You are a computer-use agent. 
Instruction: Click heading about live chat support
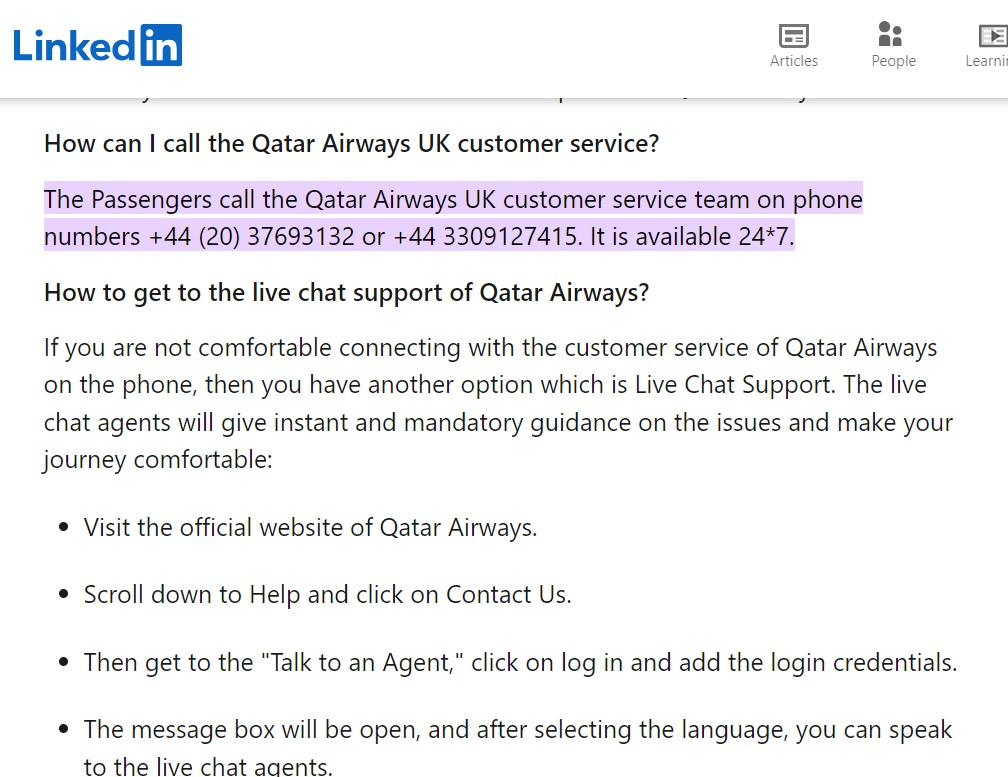pos(346,292)
